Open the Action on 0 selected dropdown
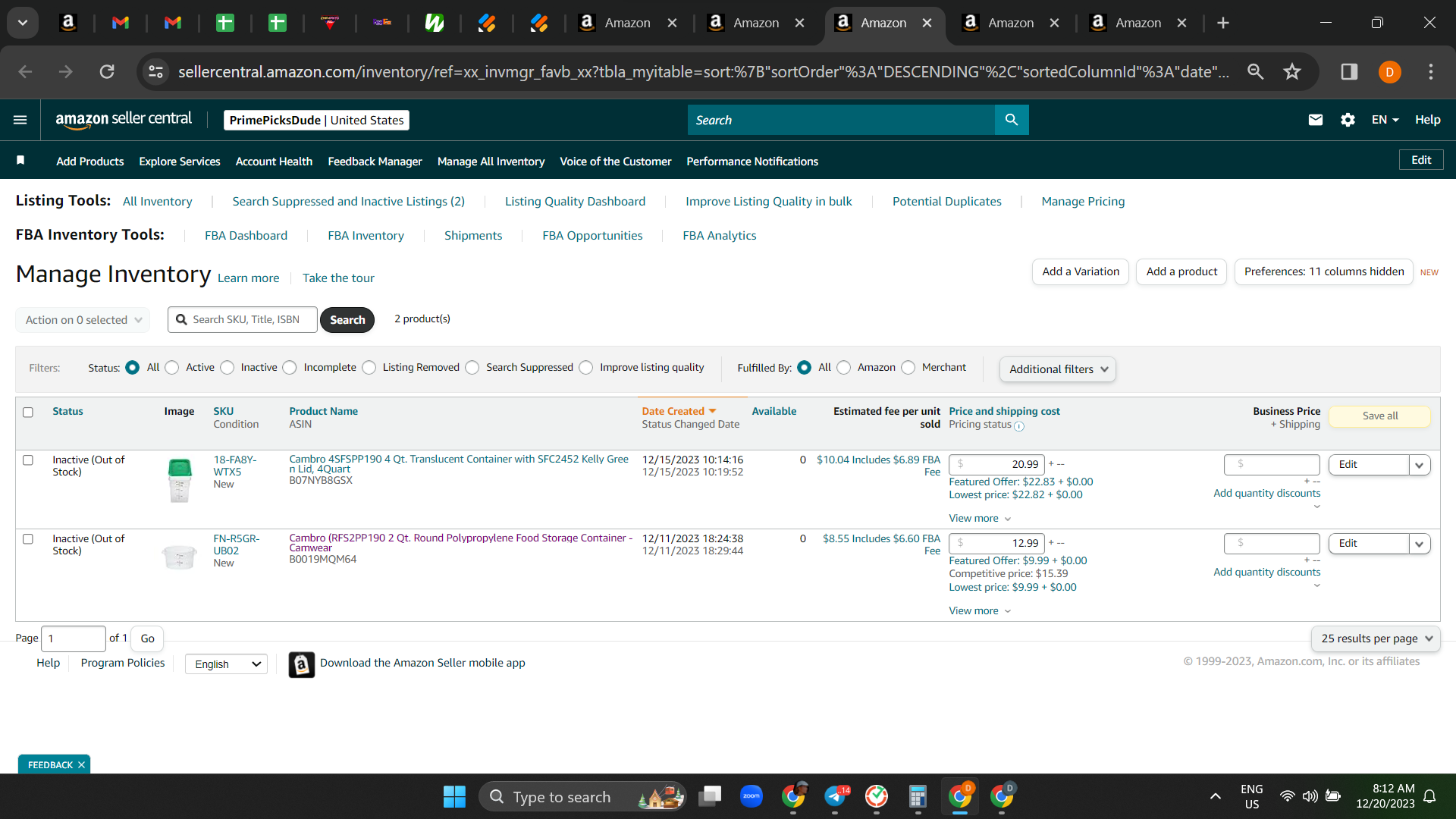The height and width of the screenshot is (819, 1456). [83, 320]
